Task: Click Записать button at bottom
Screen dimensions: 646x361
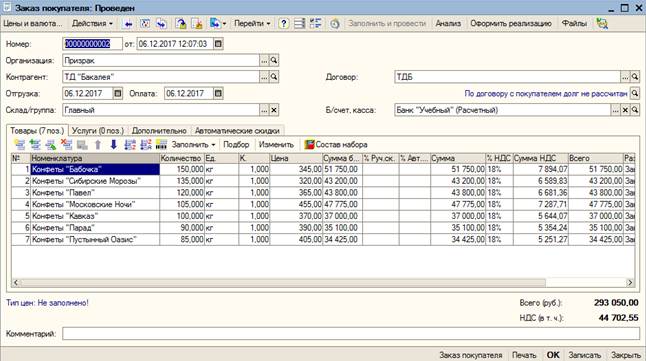Action: (x=585, y=355)
